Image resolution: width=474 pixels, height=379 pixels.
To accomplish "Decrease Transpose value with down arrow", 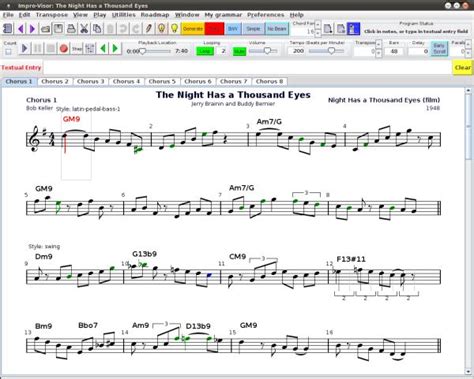I will (378, 53).
